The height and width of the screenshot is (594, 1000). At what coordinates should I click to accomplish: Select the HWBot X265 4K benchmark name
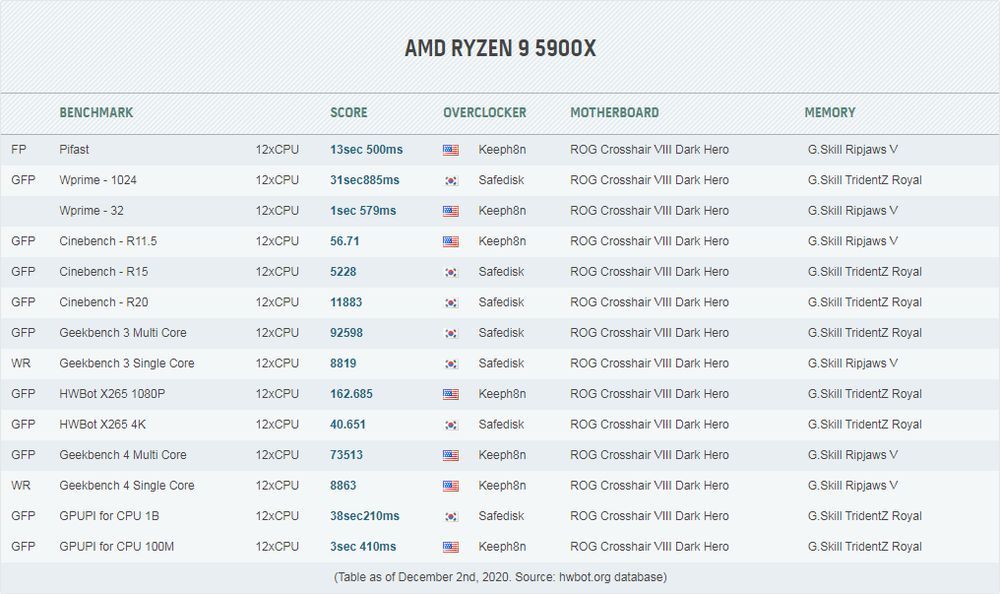click(102, 425)
